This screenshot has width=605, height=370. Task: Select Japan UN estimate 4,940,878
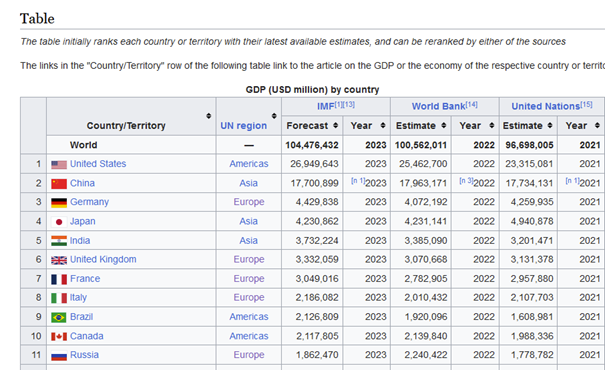click(x=532, y=221)
